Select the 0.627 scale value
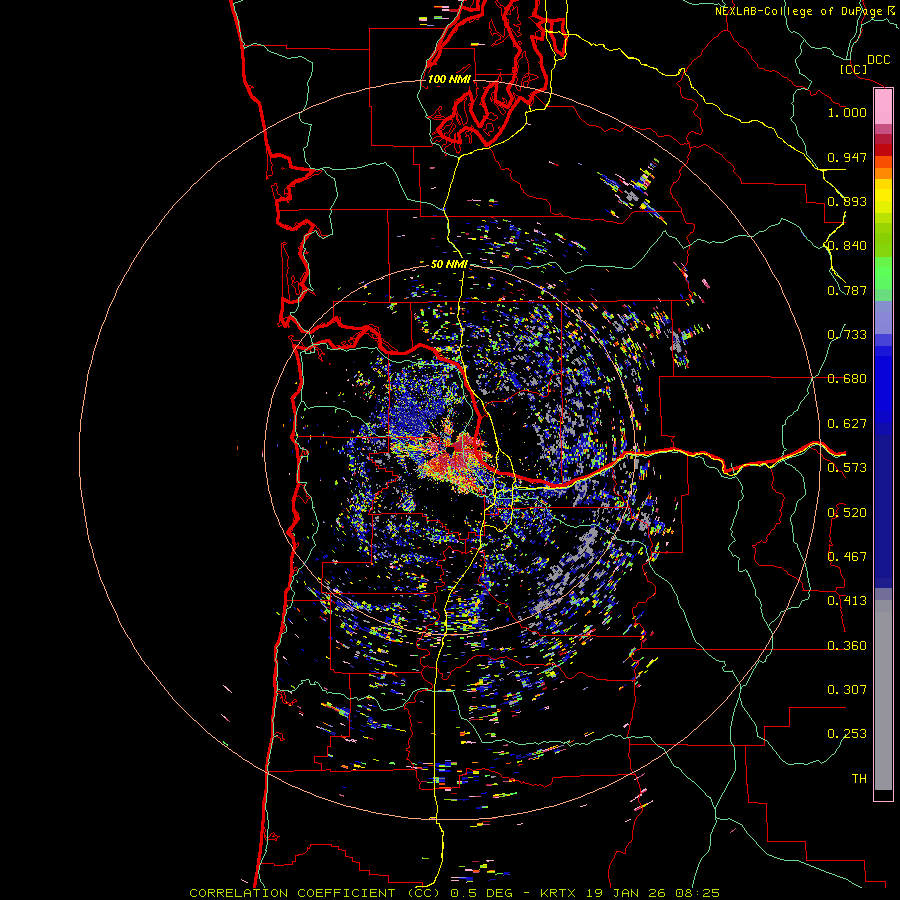This screenshot has width=900, height=900. coord(847,424)
